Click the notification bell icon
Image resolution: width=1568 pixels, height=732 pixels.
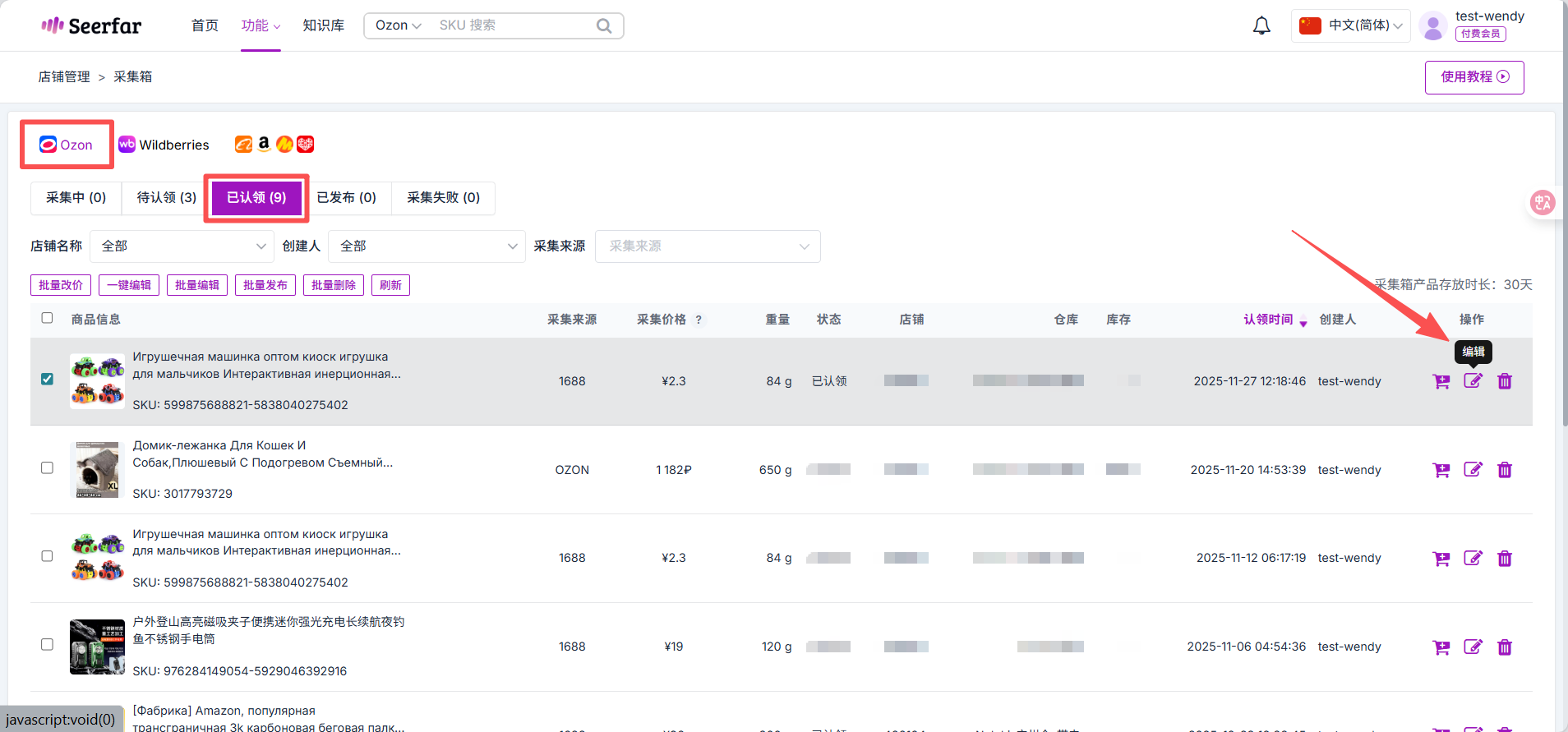[1261, 26]
